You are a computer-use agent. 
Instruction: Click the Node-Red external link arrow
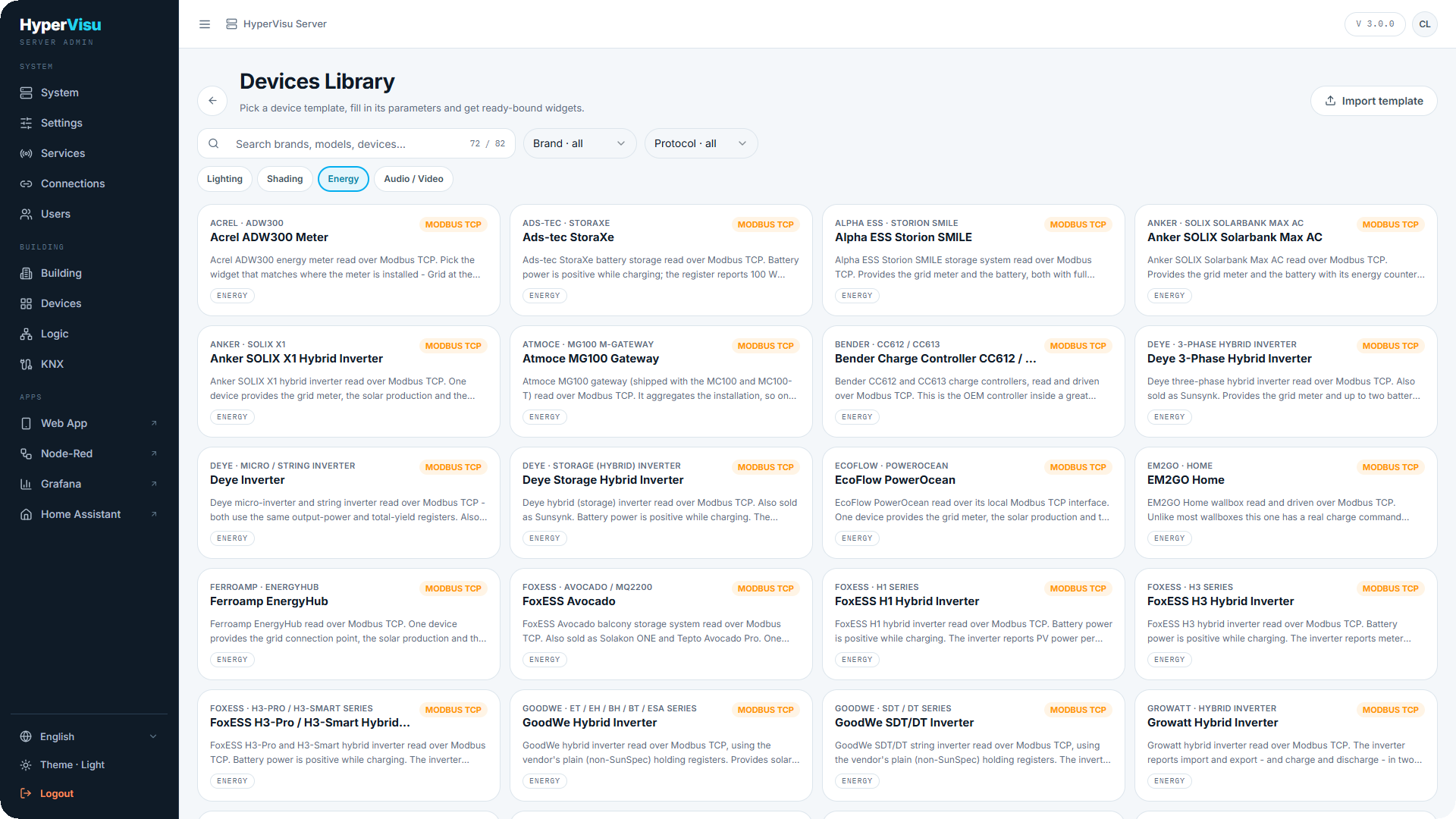pyautogui.click(x=154, y=453)
